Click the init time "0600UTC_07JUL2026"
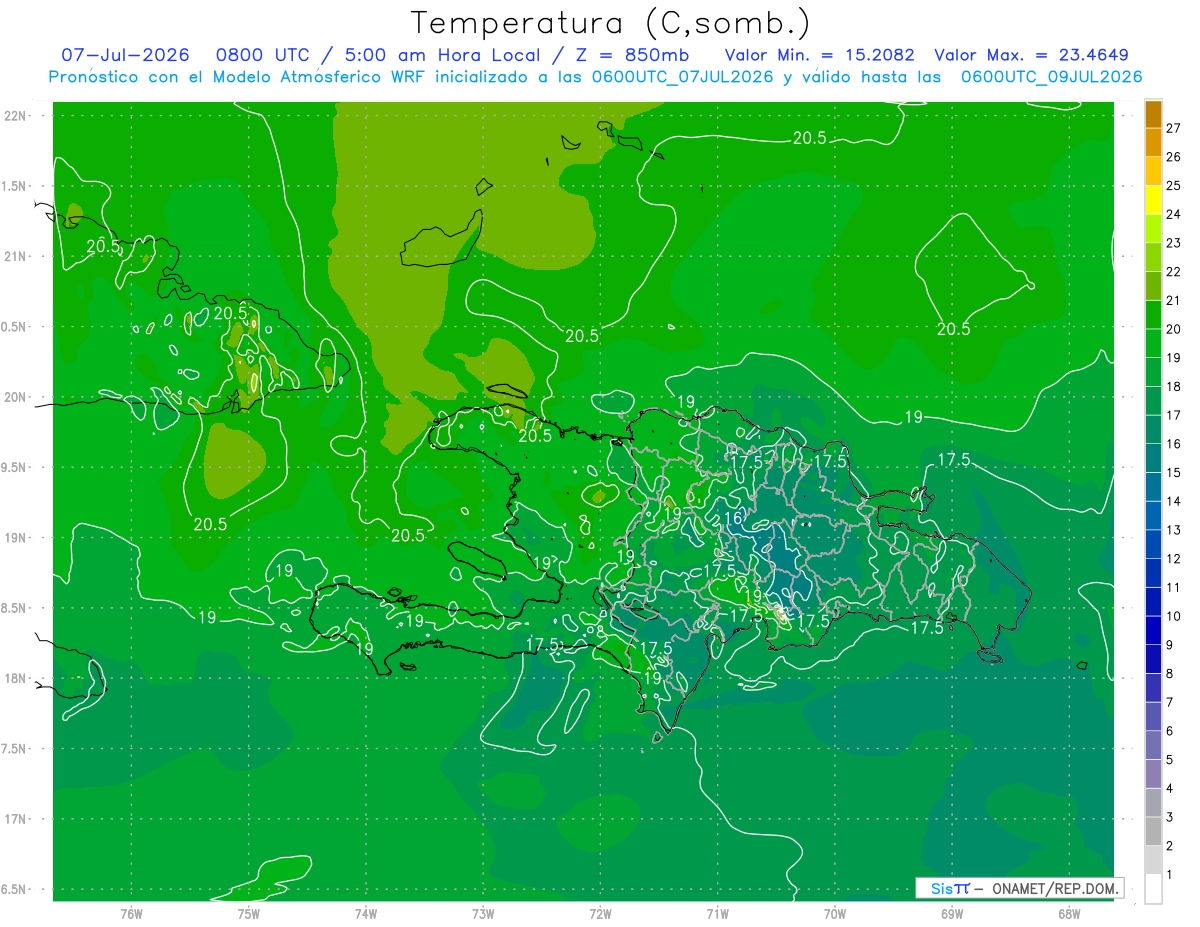The height and width of the screenshot is (927, 1200). coord(682,77)
